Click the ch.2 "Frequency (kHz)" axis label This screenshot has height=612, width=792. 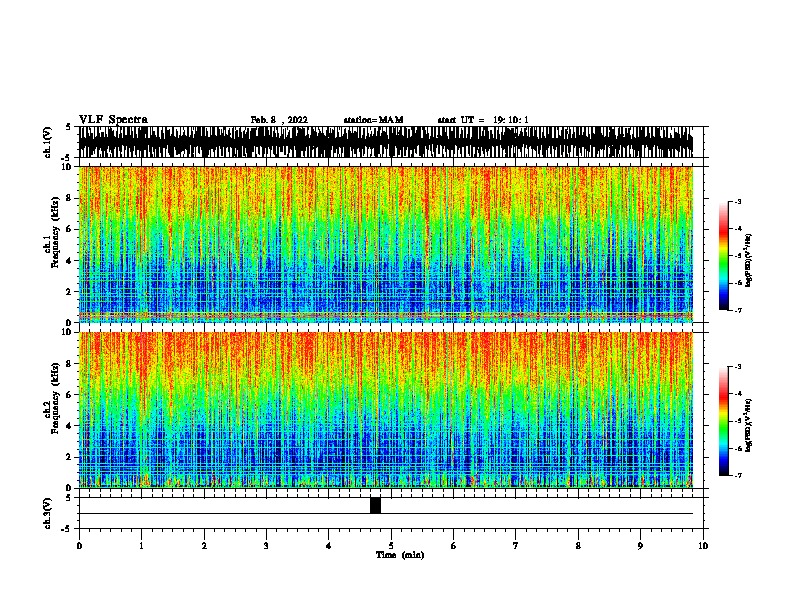(55, 398)
